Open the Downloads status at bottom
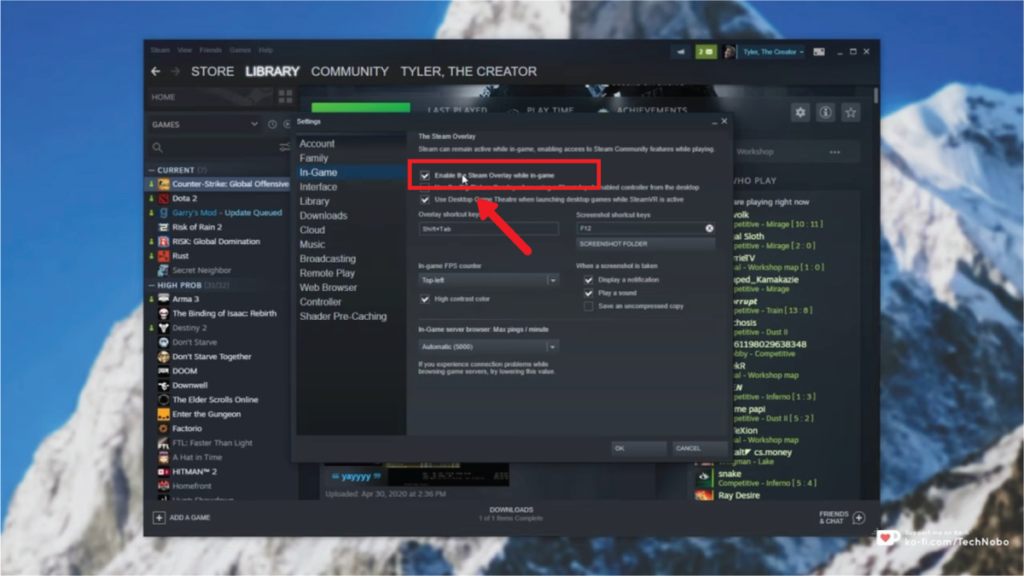Viewport: 1024px width, 576px height. pos(511,514)
